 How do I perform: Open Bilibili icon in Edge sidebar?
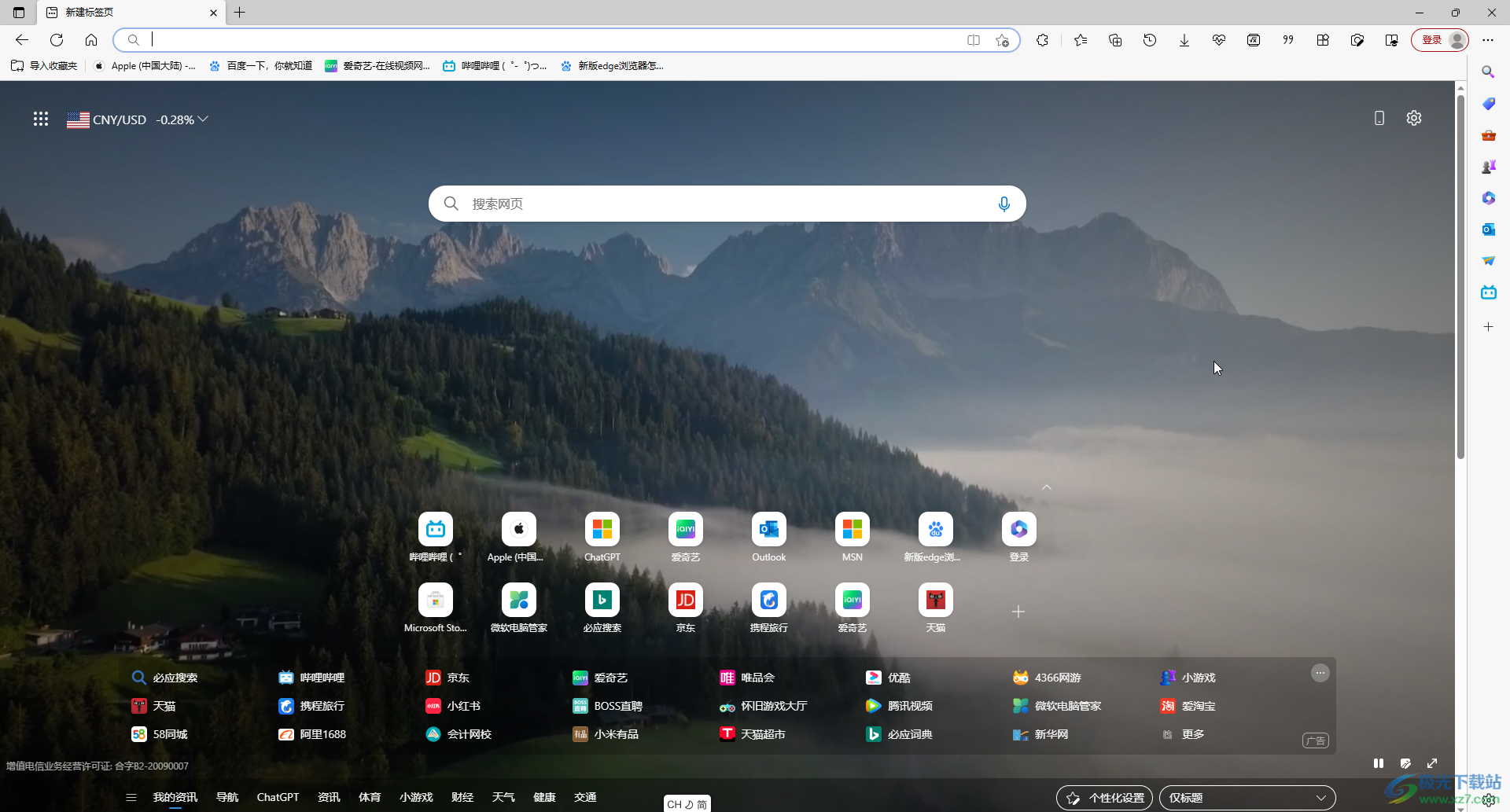[1489, 292]
